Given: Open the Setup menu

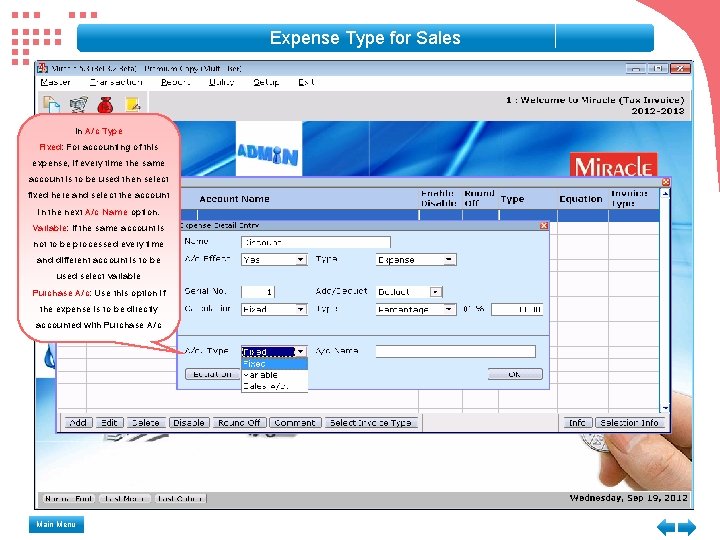Looking at the screenshot, I should click(x=266, y=82).
